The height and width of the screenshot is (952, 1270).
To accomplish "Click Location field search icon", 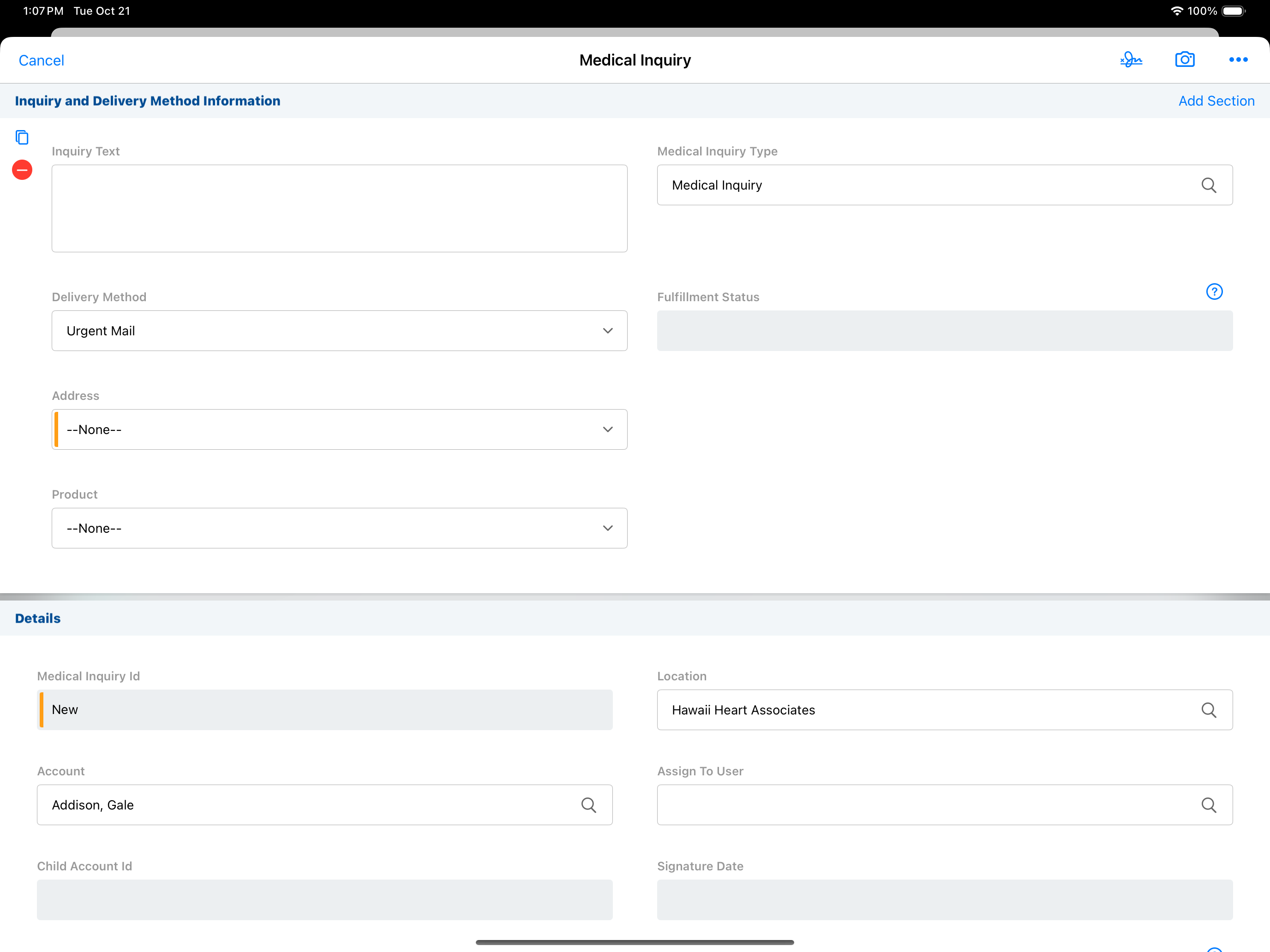I will 1209,710.
